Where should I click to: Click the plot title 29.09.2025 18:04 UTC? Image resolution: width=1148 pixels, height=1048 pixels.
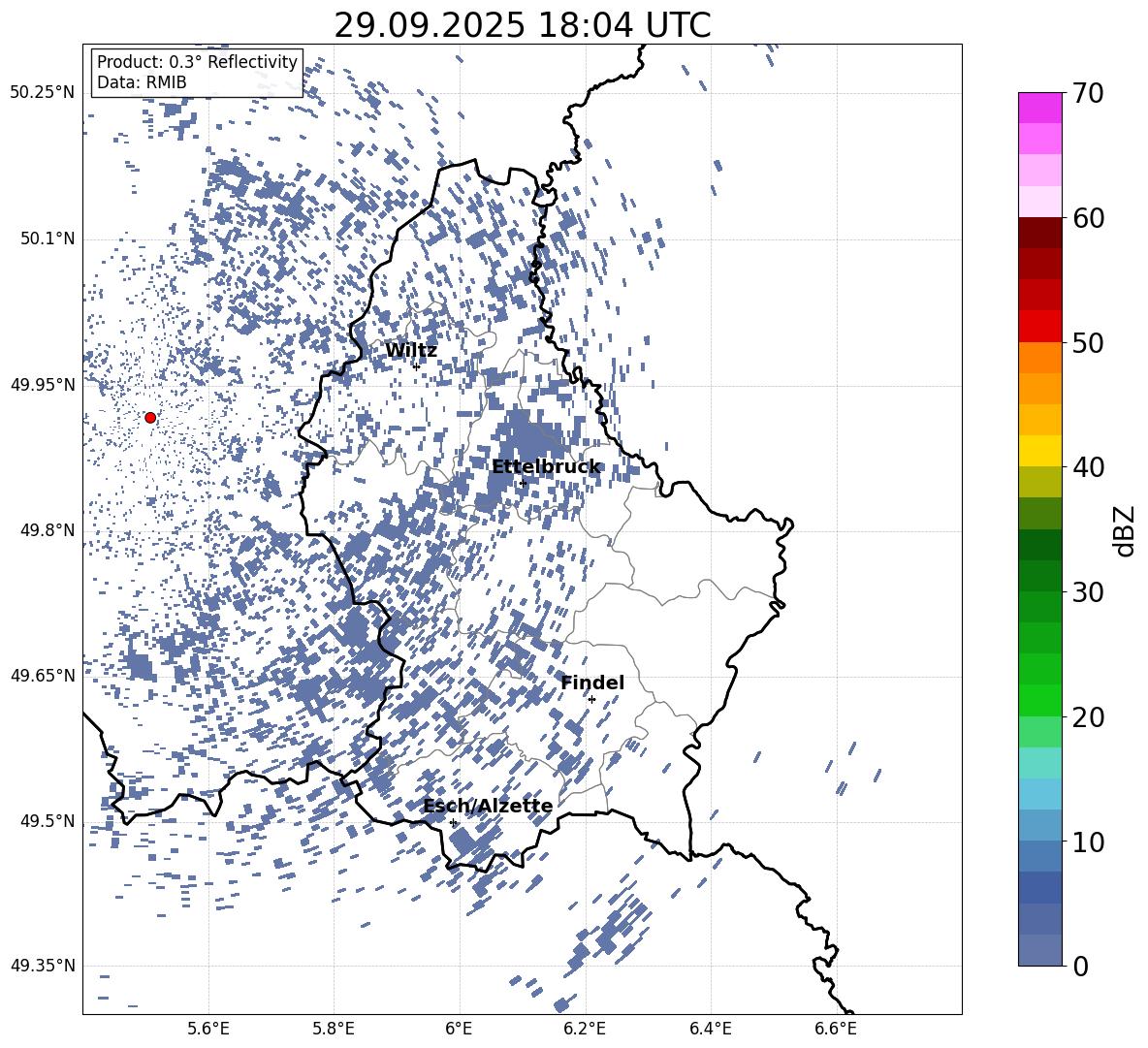[523, 25]
